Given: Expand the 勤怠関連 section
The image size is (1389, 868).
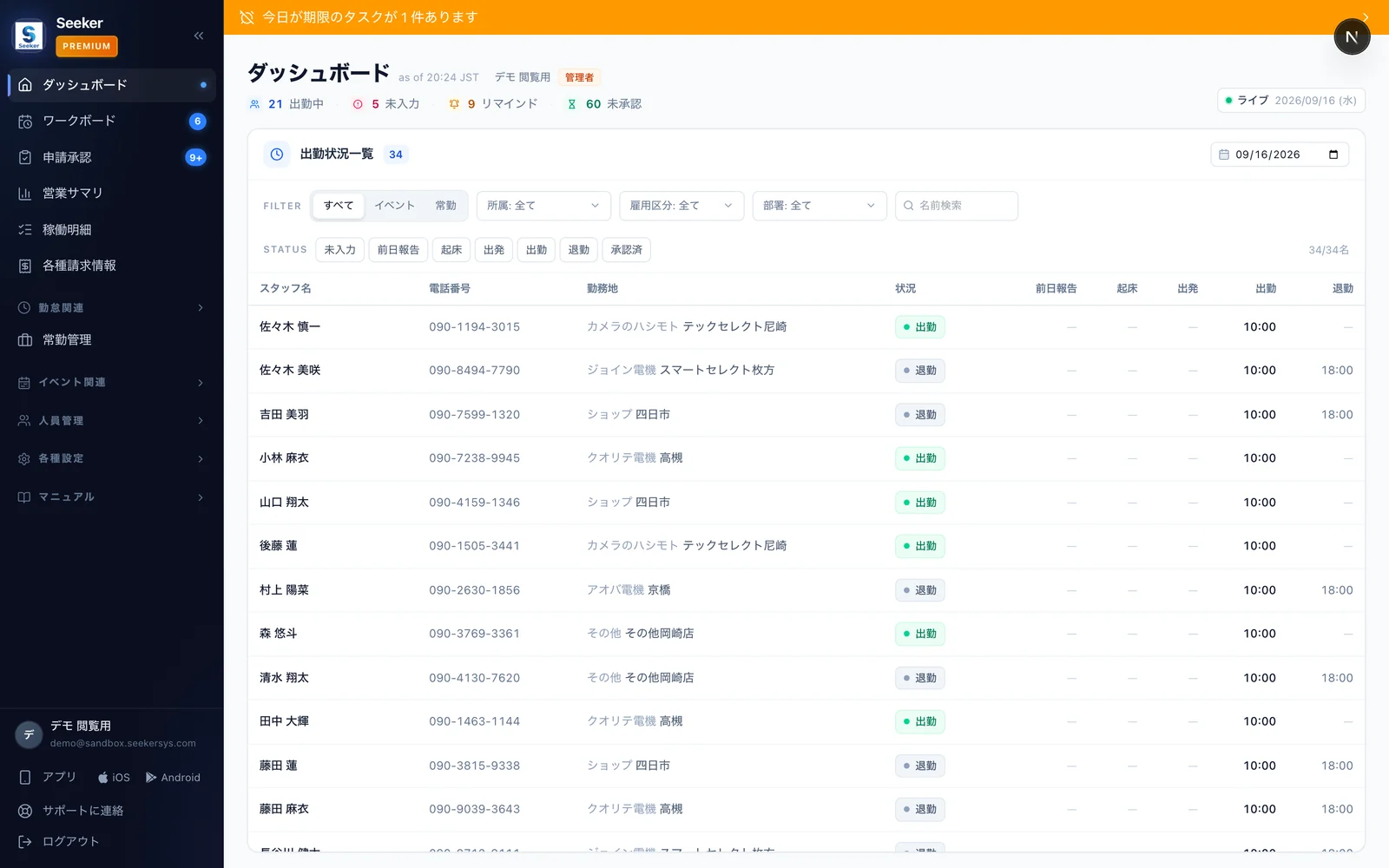Looking at the screenshot, I should [111, 307].
